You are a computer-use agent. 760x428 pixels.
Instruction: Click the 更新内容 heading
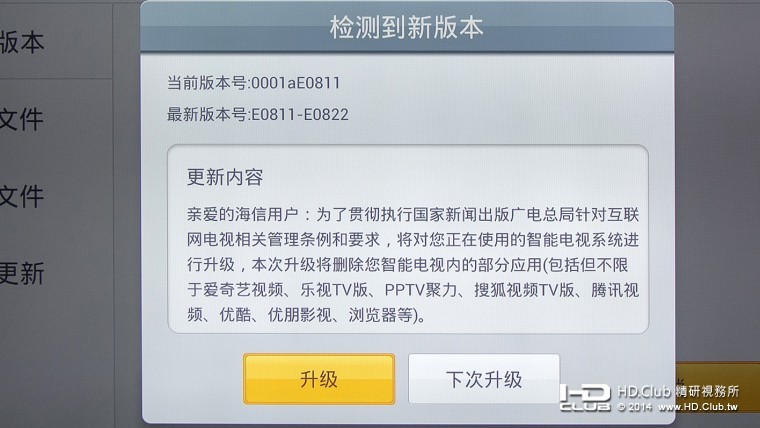[225, 177]
